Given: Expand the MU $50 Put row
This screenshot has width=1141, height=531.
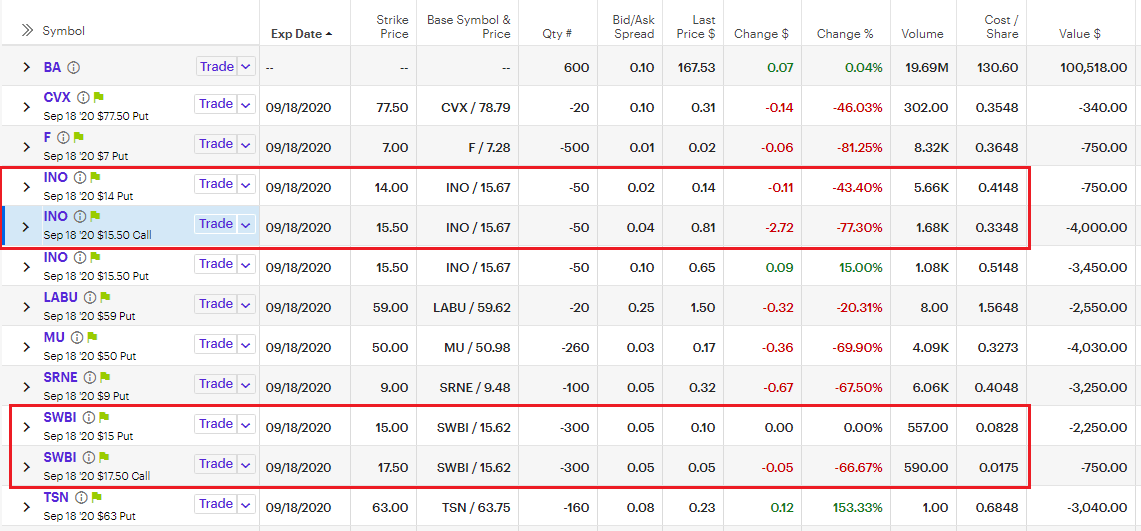Looking at the screenshot, I should click(27, 347).
